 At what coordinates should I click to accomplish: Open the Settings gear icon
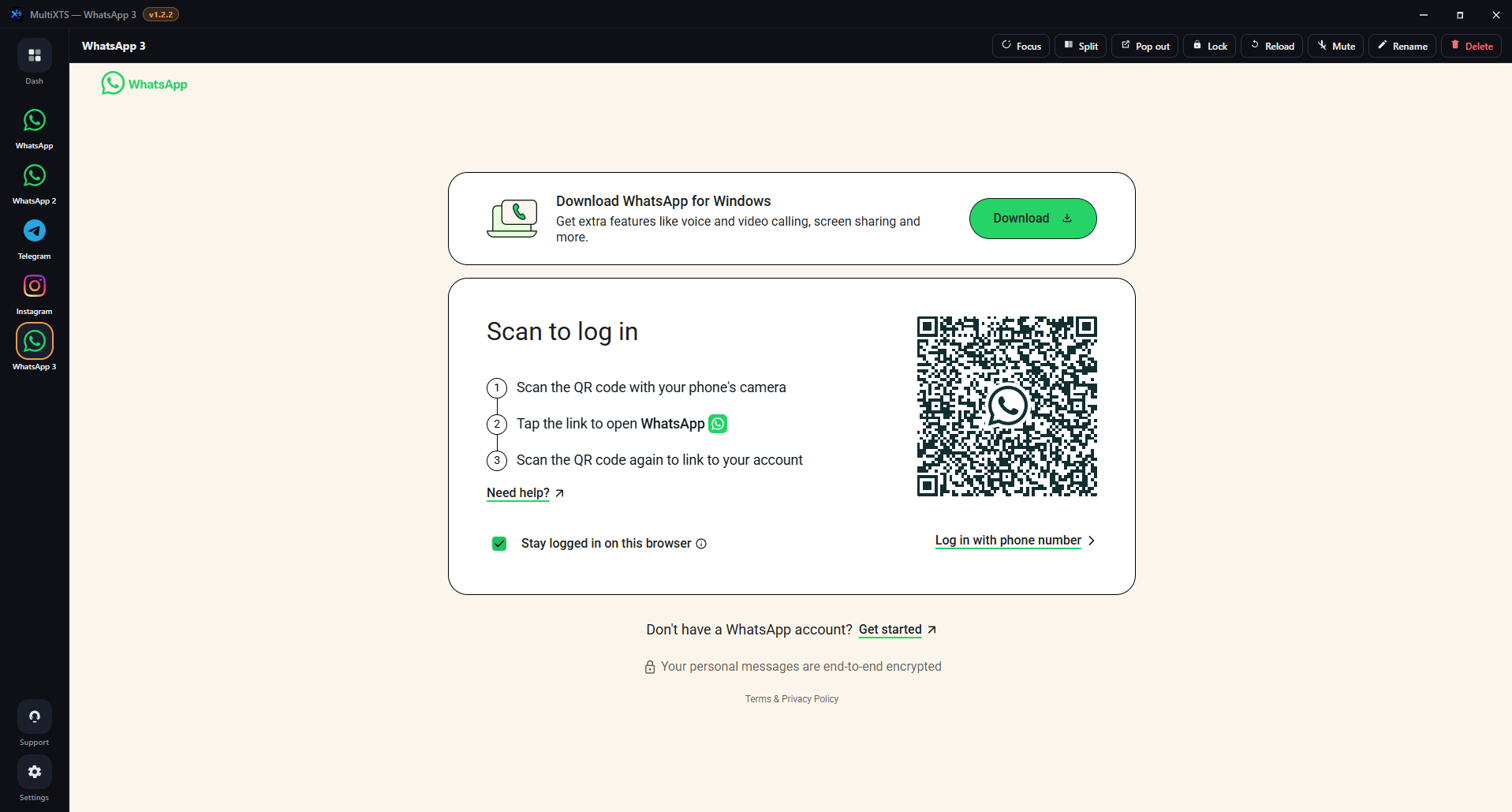[x=35, y=772]
